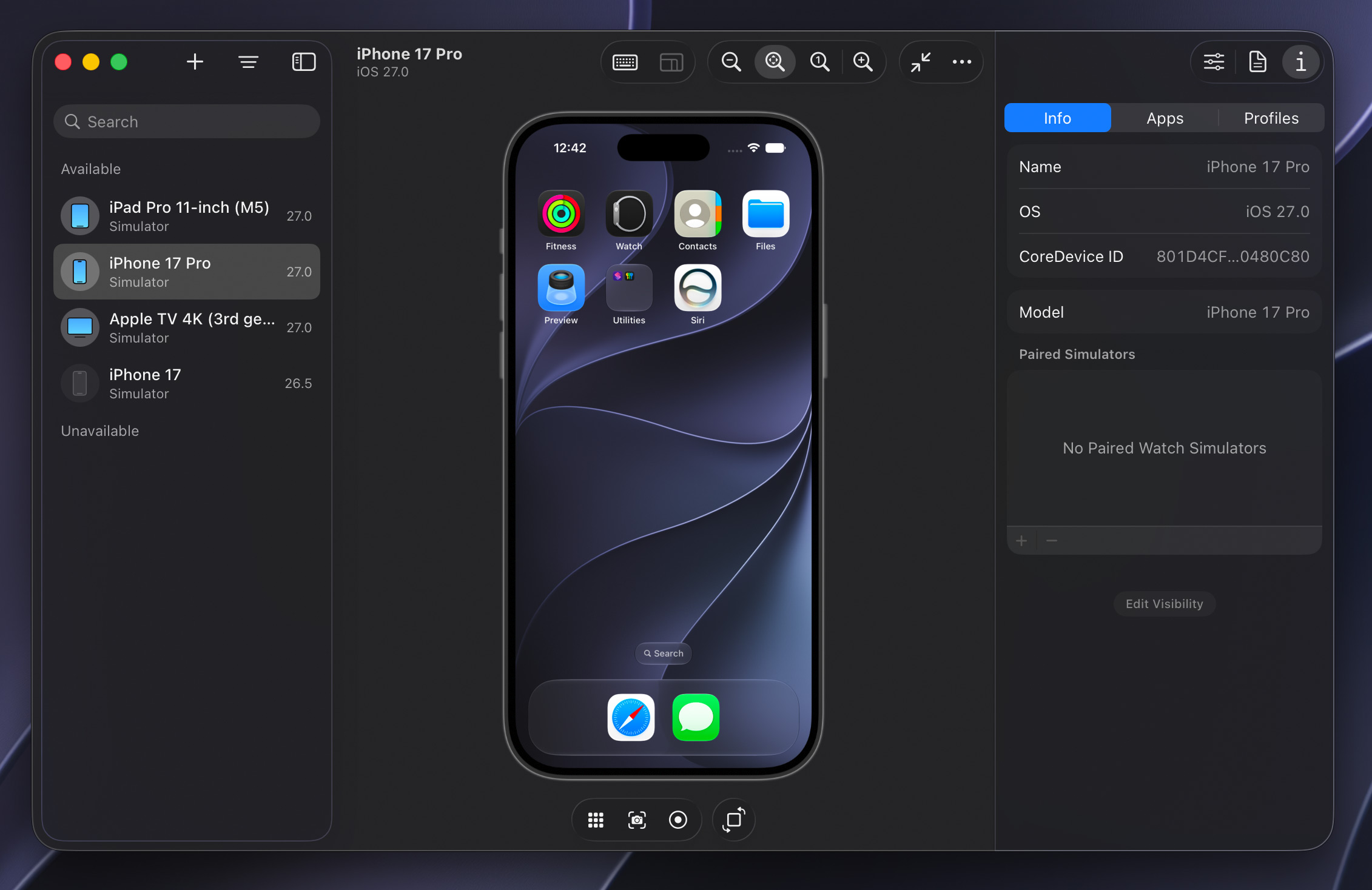Tap the home screen Search pill
The image size is (1372, 890).
click(664, 654)
